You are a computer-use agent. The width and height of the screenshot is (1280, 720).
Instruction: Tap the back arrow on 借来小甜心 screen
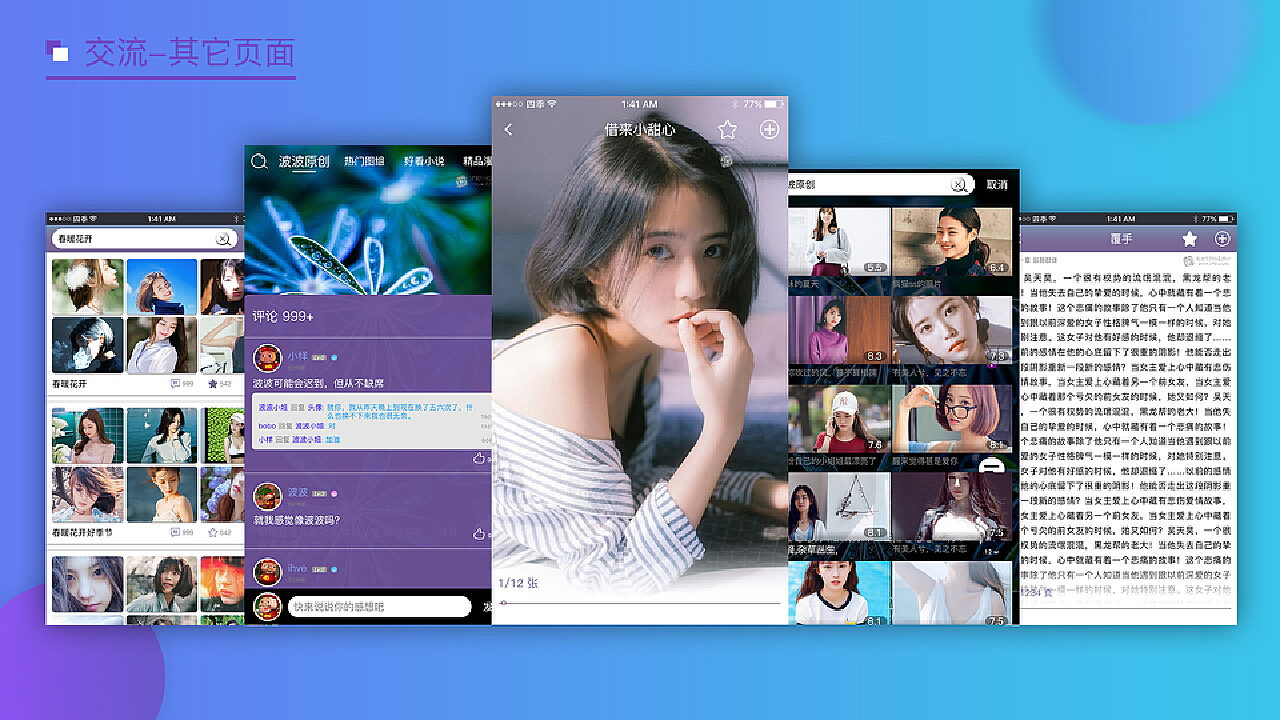(x=508, y=130)
